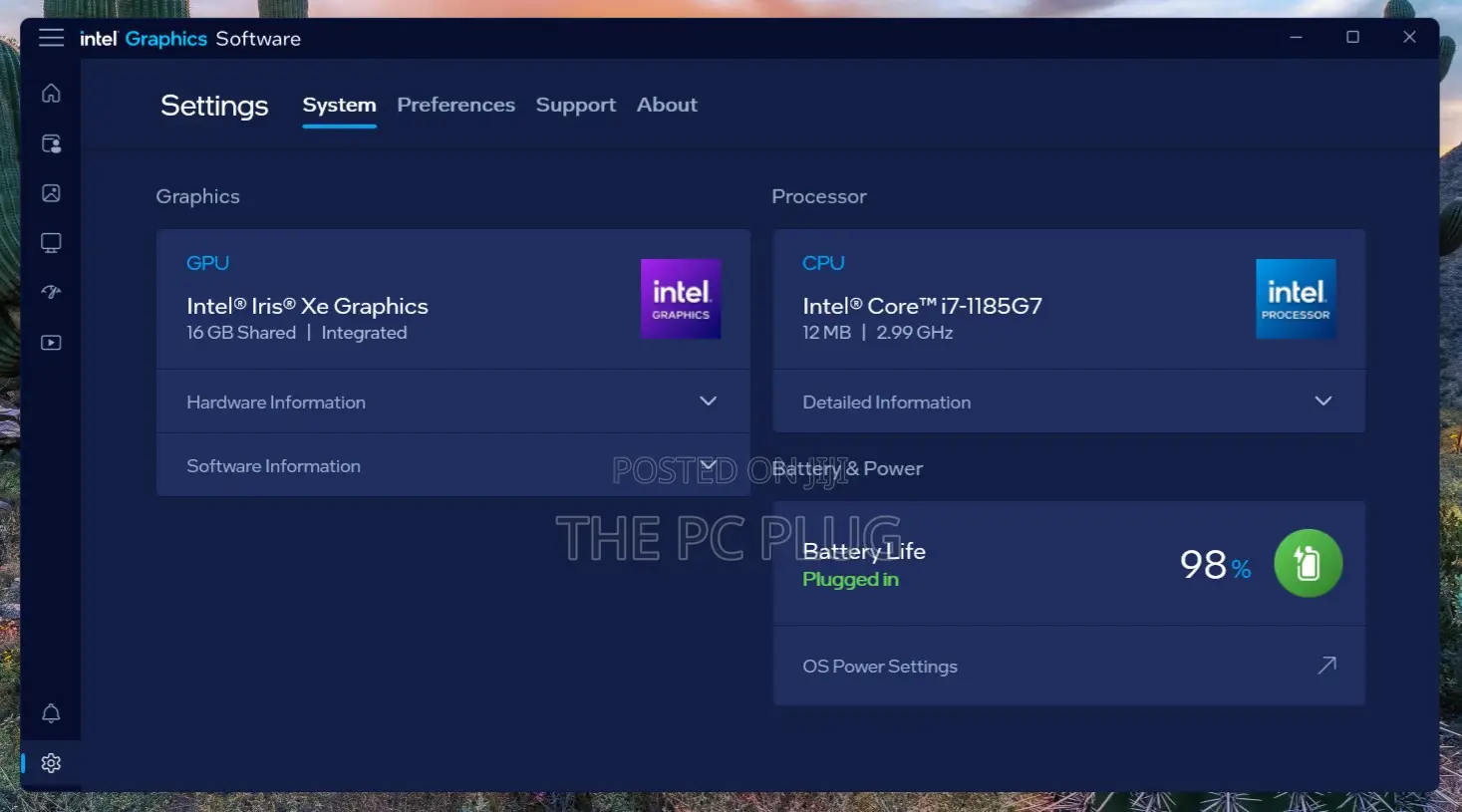The image size is (1462, 812).
Task: Open the performance gauge sidebar icon
Action: point(51,292)
